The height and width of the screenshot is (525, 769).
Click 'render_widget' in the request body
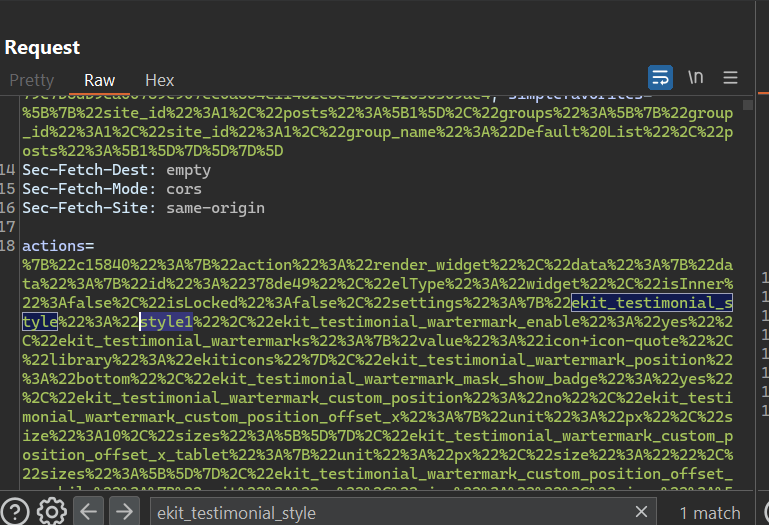(431, 265)
